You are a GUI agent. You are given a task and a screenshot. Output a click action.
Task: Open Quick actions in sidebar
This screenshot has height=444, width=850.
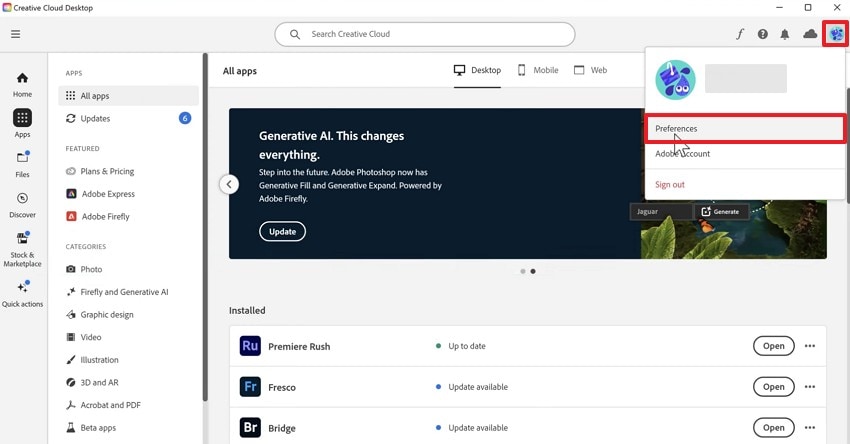tap(22, 294)
